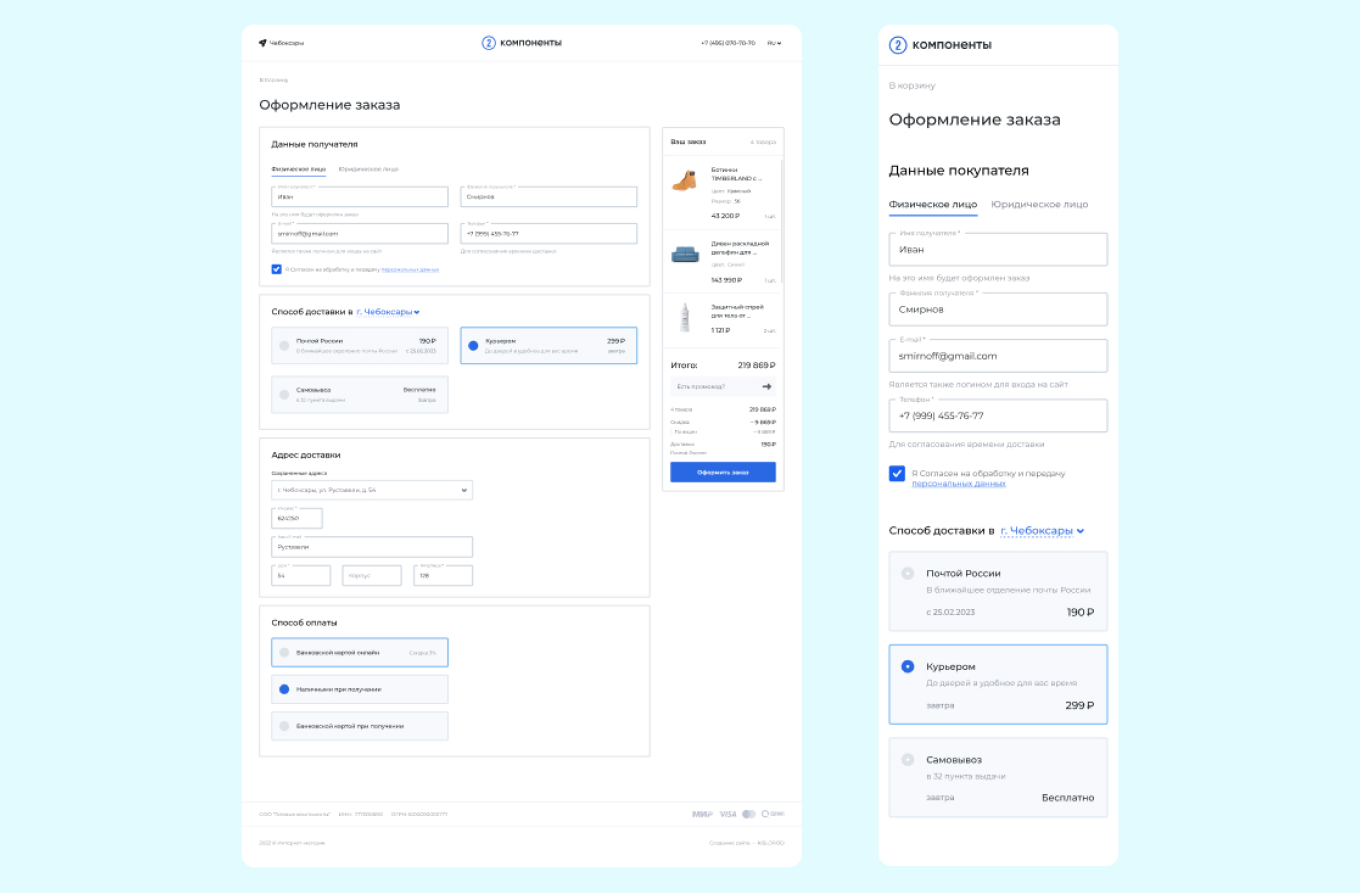Click the boot price 43 200 ₽

(x=725, y=216)
